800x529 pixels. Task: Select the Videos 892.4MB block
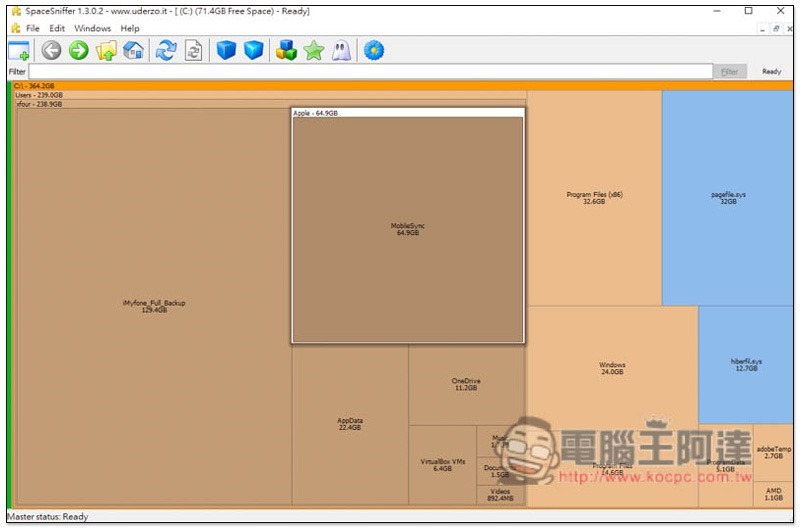pos(500,495)
